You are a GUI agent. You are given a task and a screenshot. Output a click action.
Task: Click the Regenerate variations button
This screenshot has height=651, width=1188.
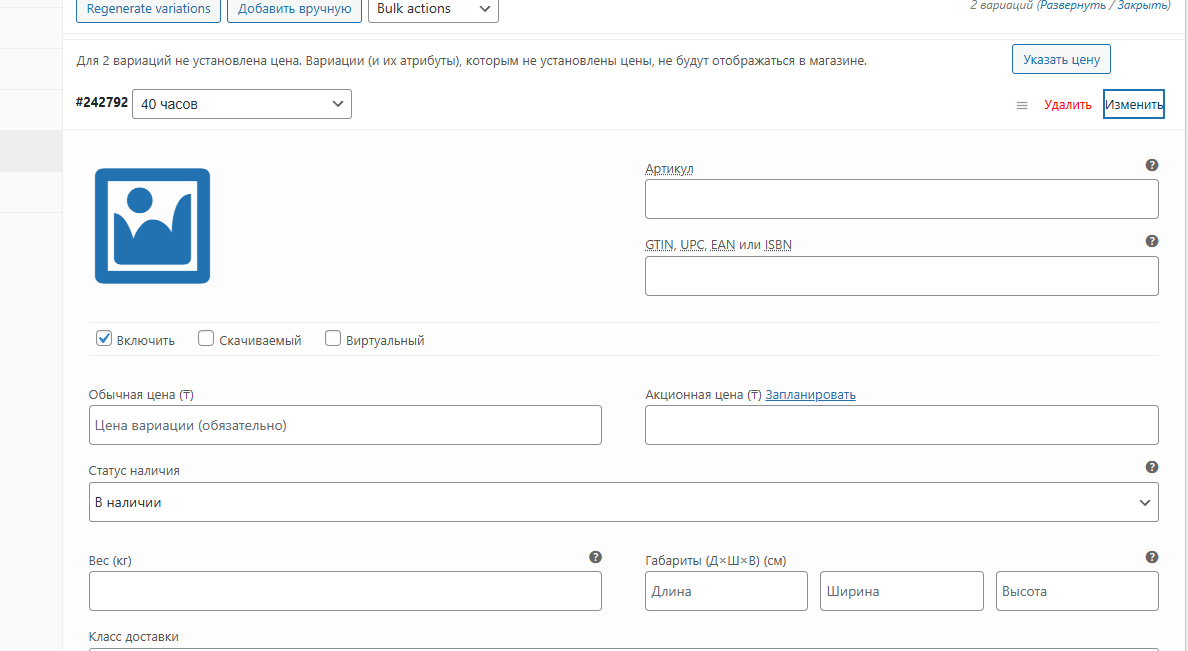[x=149, y=9]
